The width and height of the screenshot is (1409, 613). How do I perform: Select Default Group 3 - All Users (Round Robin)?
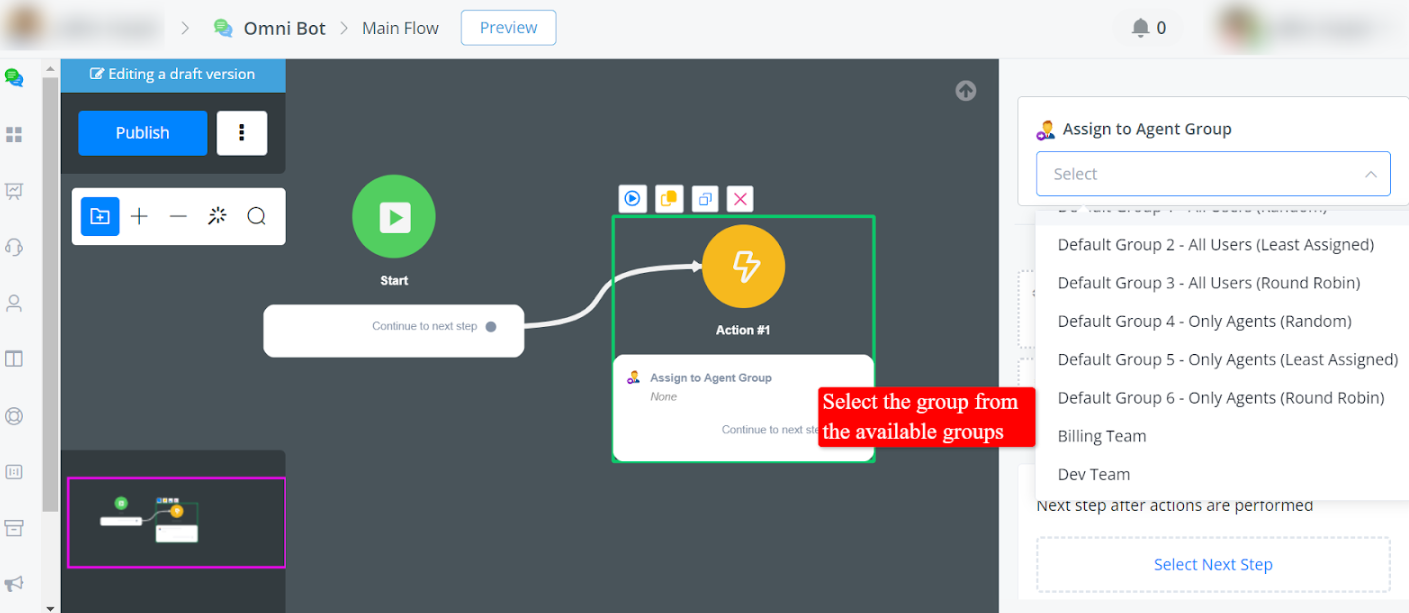pos(1208,283)
